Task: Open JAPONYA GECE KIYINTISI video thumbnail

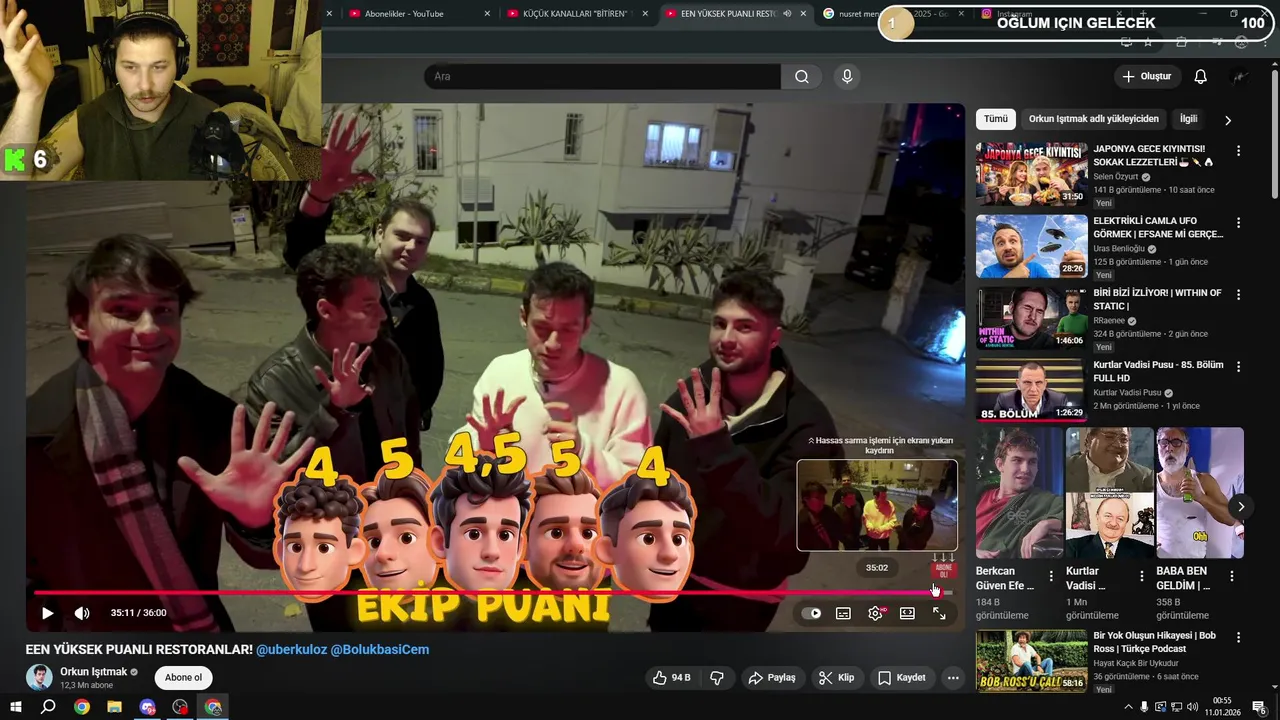Action: (x=1031, y=174)
